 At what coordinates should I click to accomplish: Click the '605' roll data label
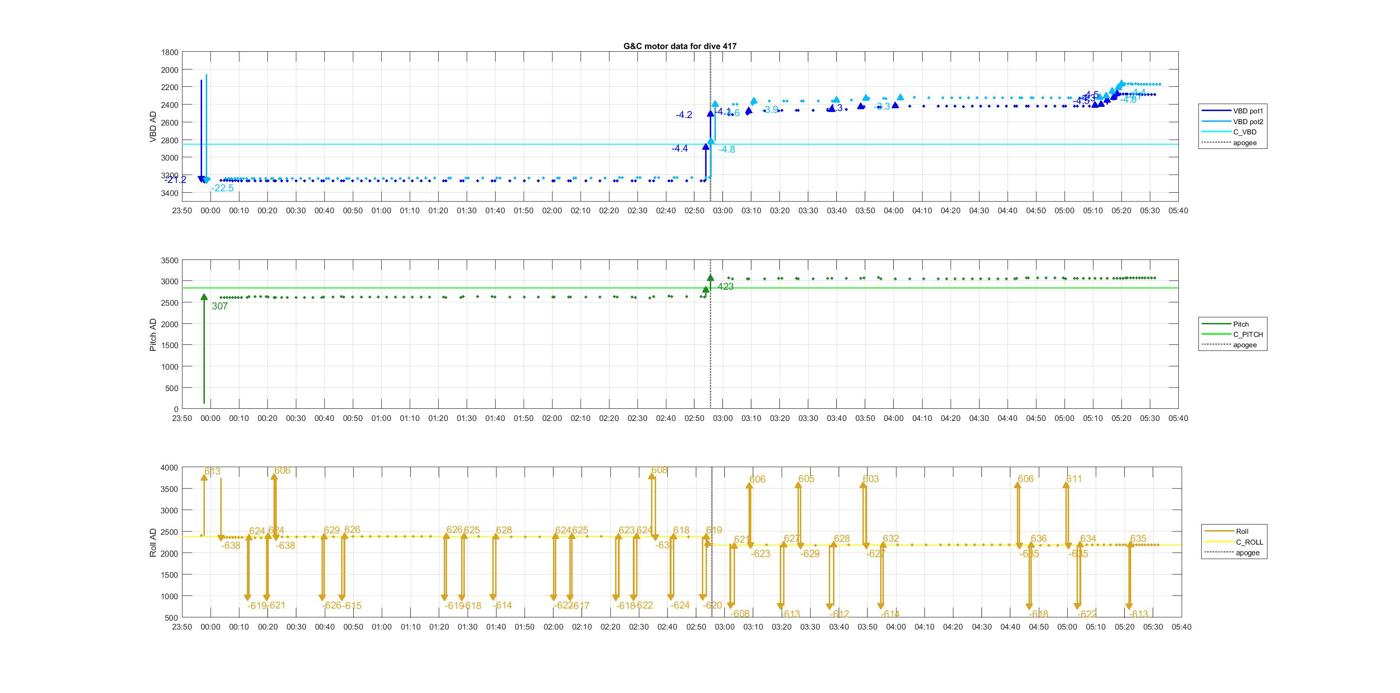pos(806,479)
